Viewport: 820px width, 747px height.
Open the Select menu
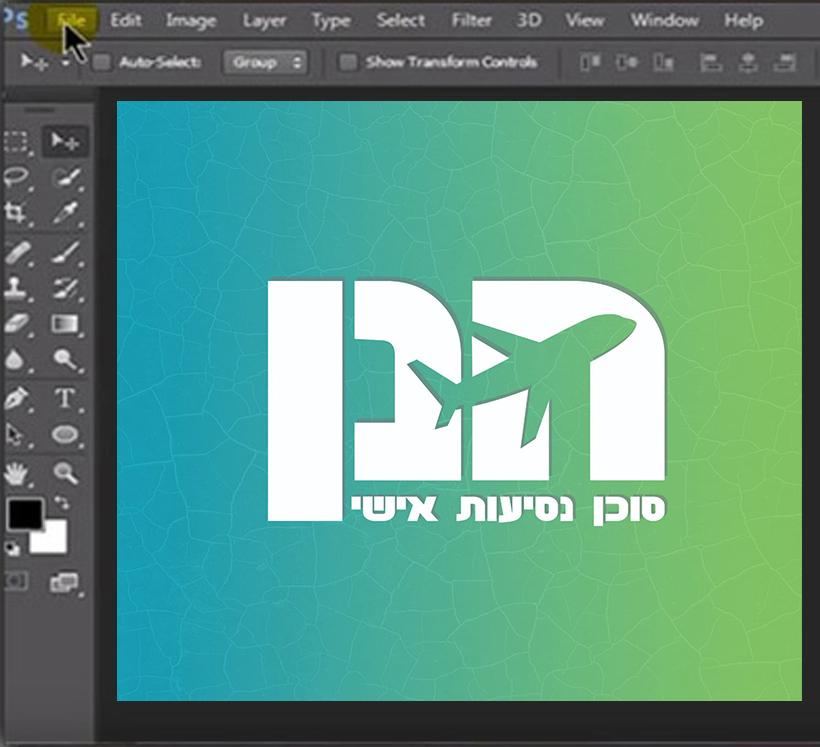click(401, 20)
